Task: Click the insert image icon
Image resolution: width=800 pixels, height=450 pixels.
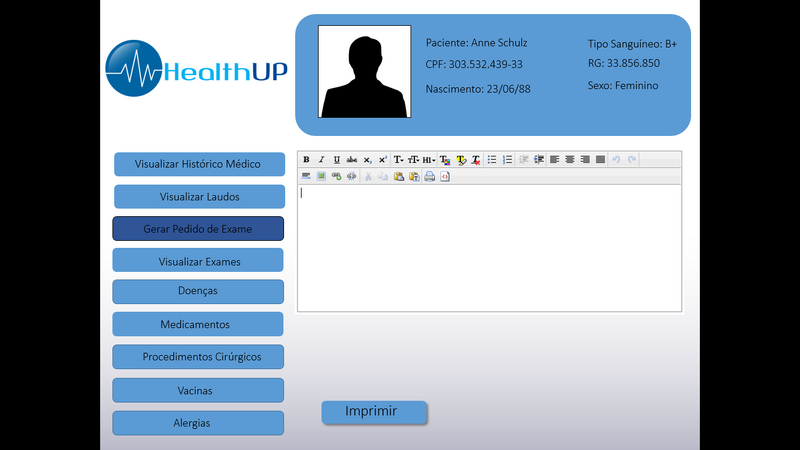Action: tap(321, 177)
